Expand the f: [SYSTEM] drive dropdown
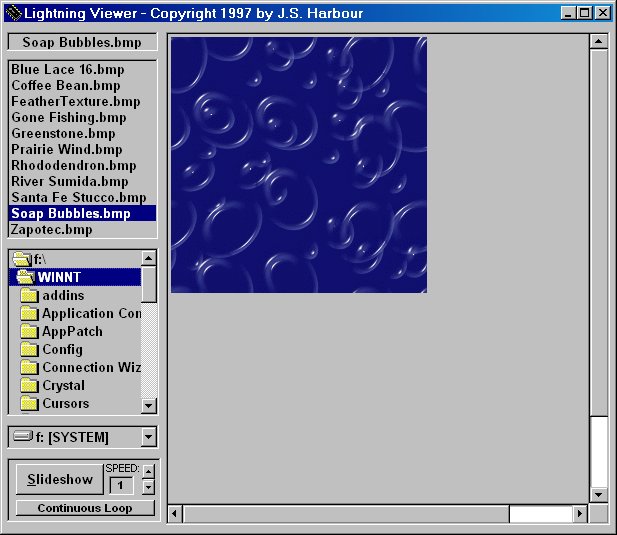This screenshot has width=617, height=535. (x=149, y=437)
